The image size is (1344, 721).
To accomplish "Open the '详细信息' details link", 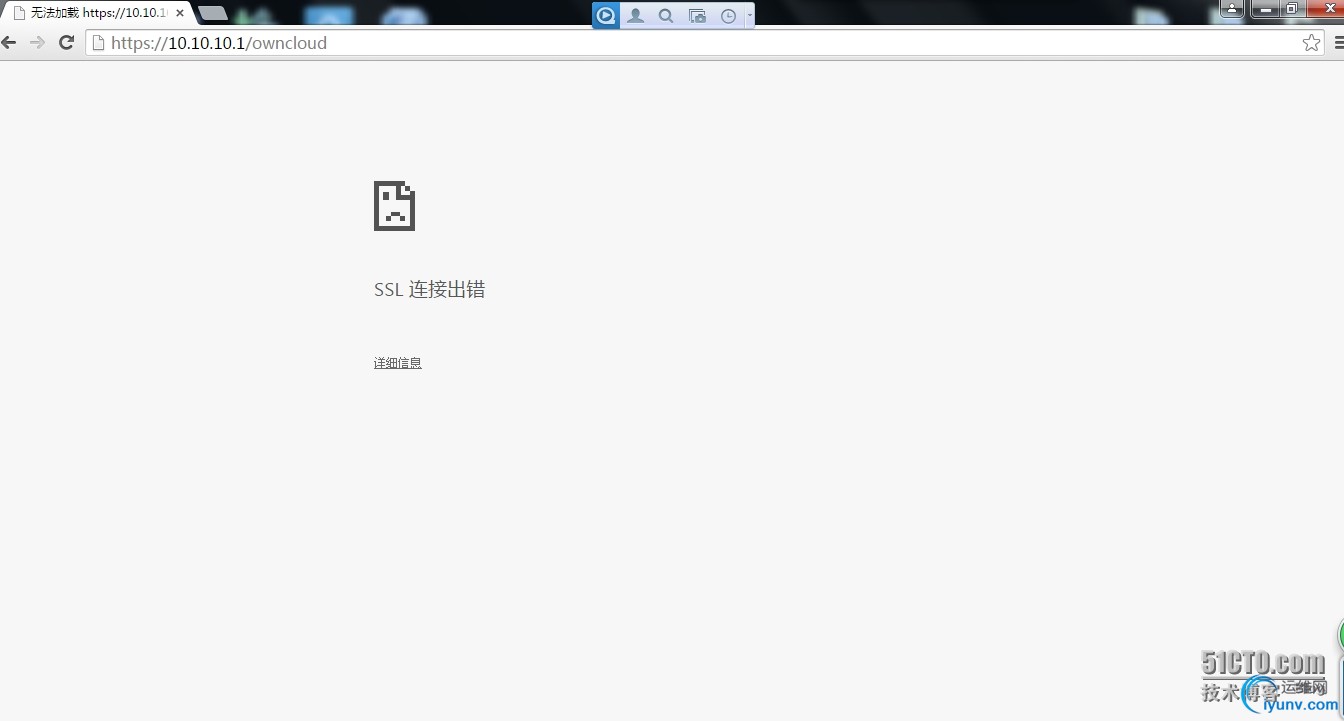I will pyautogui.click(x=398, y=363).
